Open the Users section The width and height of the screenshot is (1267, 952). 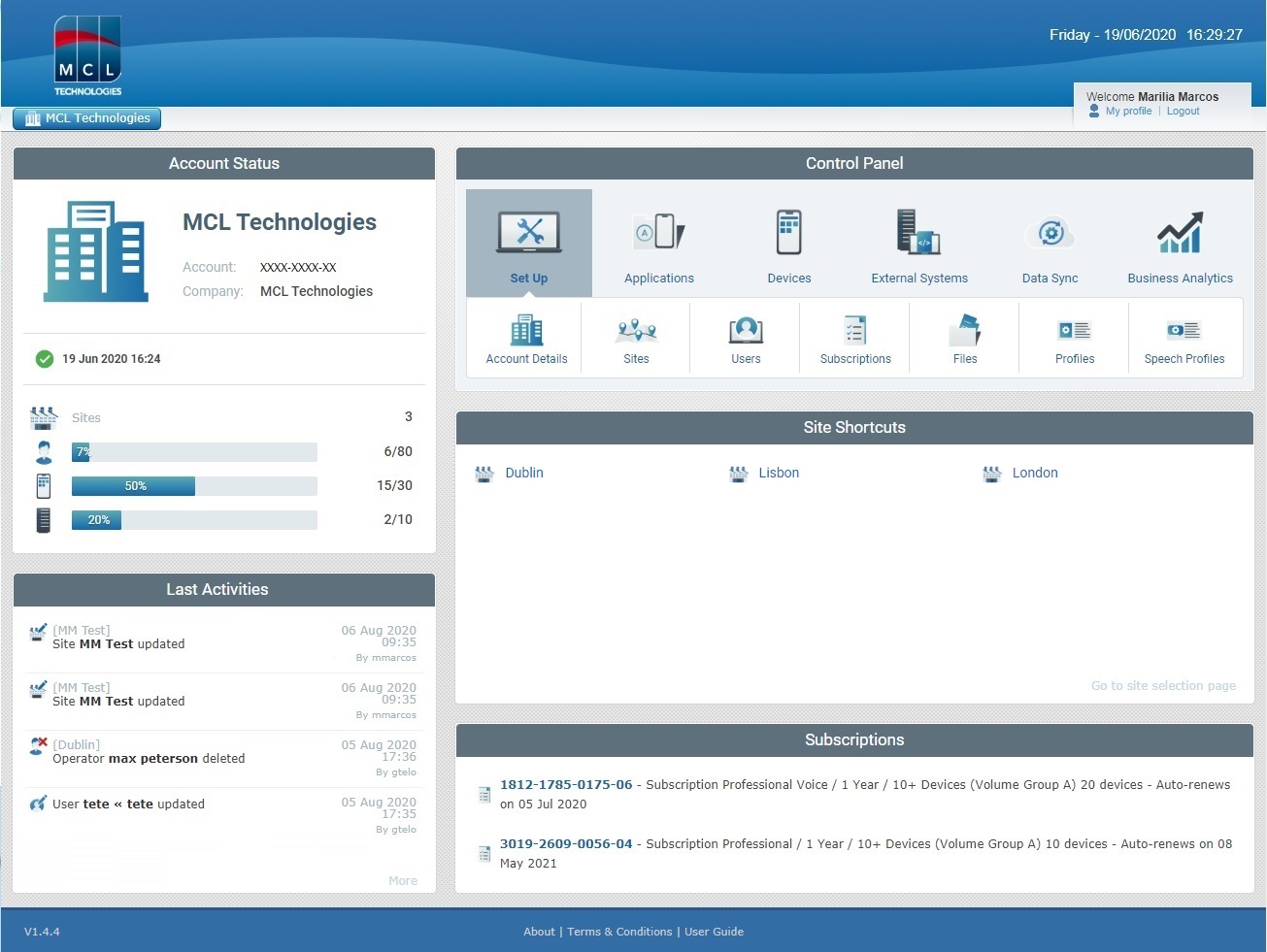click(746, 338)
